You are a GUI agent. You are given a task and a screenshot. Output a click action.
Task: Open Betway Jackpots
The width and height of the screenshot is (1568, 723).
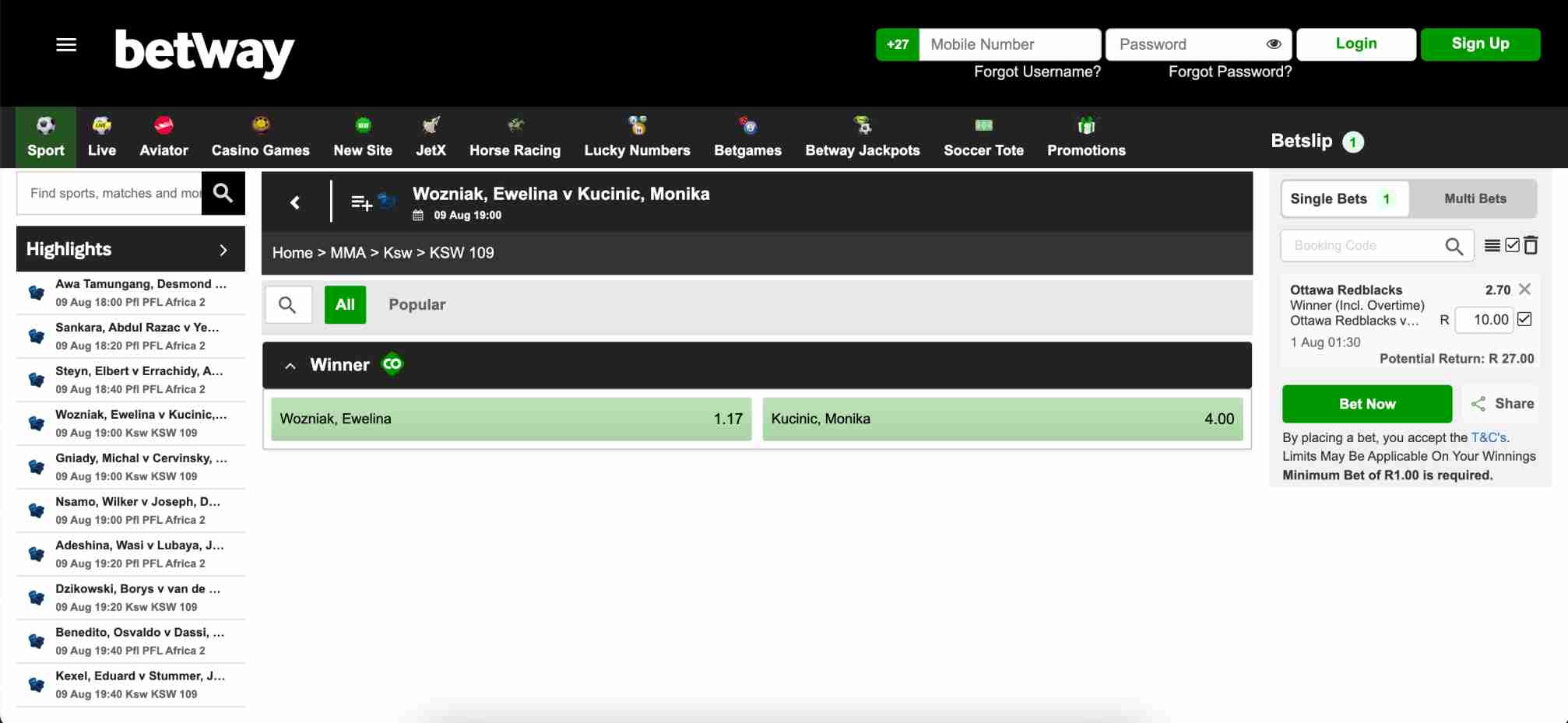[863, 138]
